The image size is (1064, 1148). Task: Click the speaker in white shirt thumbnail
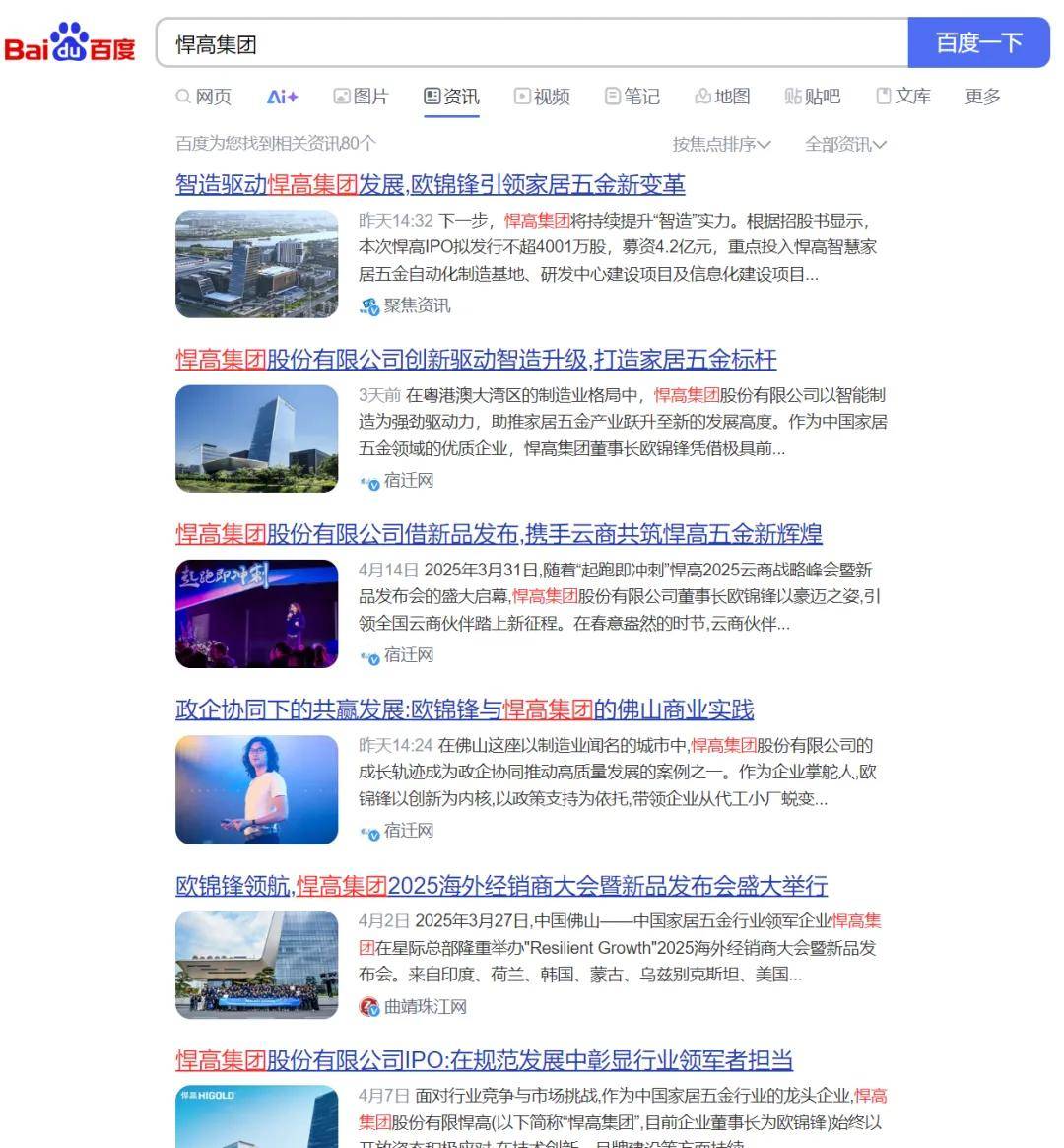tap(257, 790)
